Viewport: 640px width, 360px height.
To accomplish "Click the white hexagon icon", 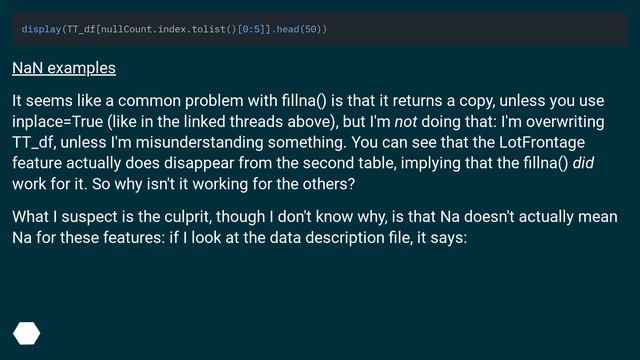I will (27, 333).
